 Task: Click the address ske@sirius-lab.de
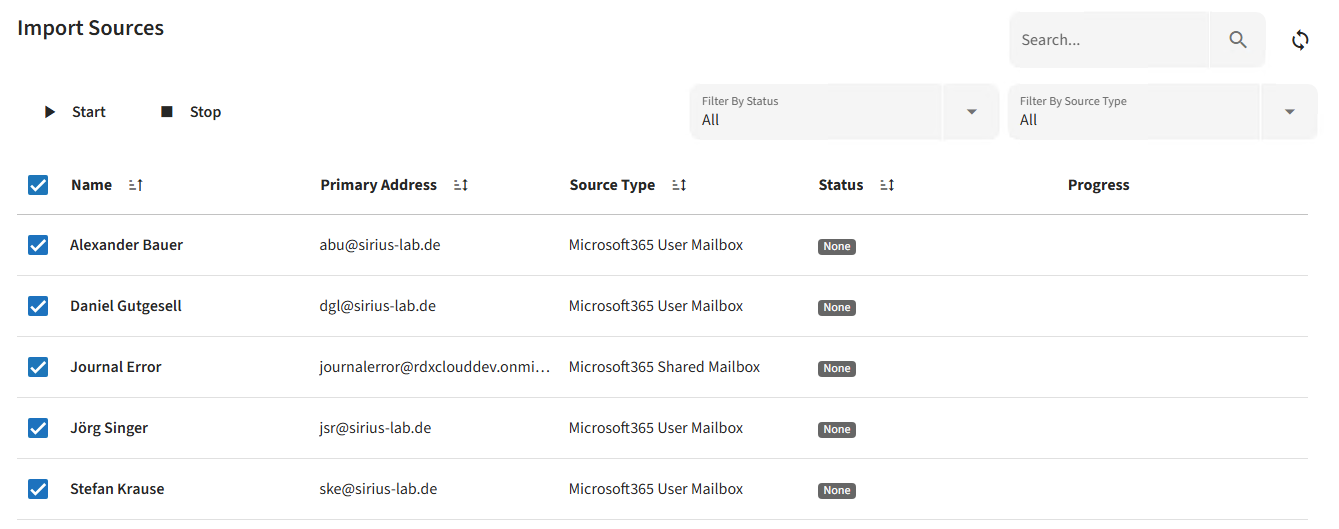click(x=378, y=489)
